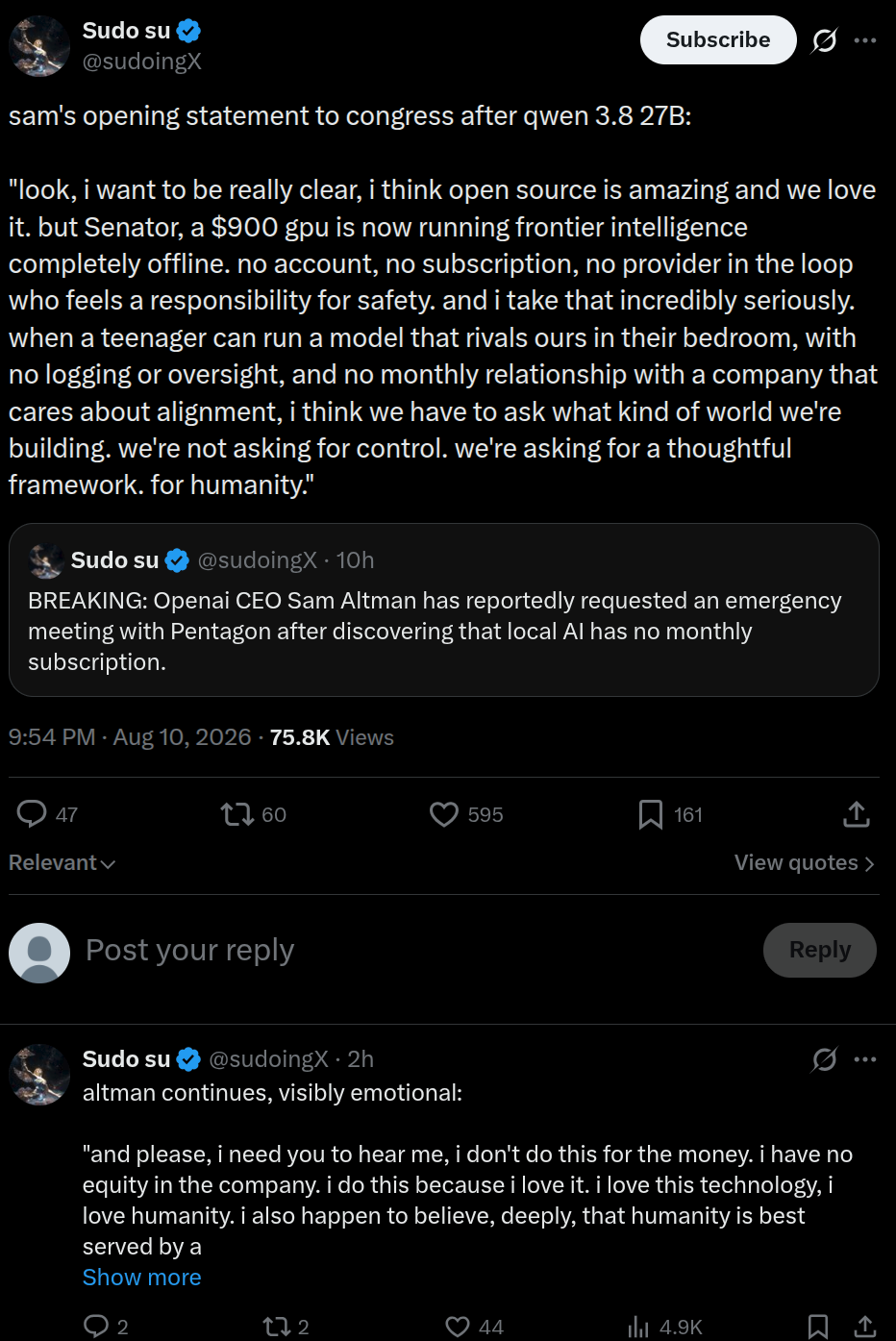Open more options on the reply post
This screenshot has width=896, height=1341.
tap(865, 1059)
